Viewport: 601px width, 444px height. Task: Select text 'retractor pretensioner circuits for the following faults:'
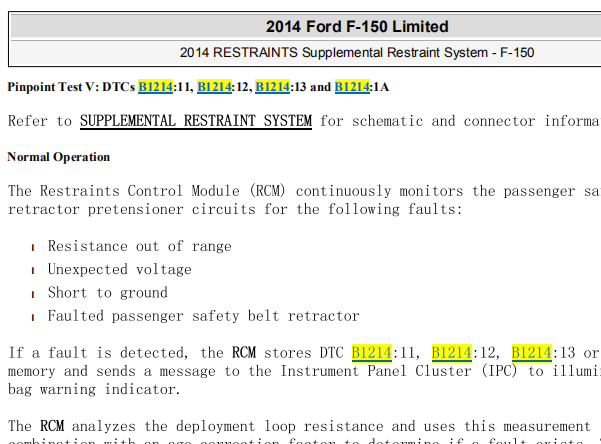pos(235,209)
